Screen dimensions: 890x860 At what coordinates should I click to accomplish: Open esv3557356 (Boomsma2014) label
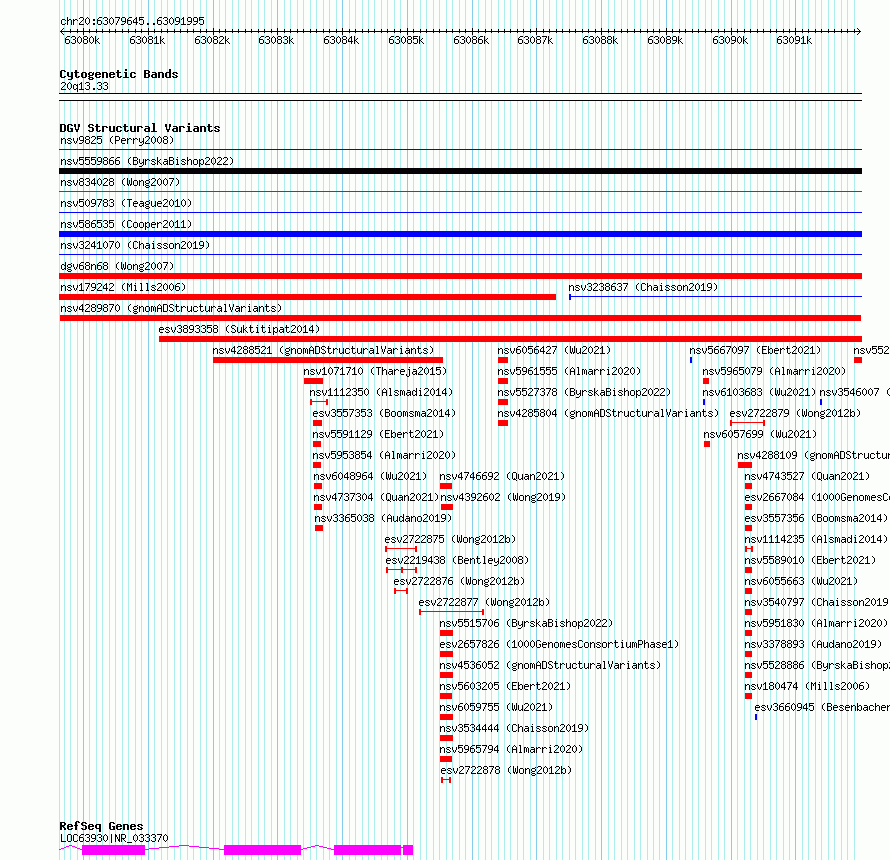point(816,518)
